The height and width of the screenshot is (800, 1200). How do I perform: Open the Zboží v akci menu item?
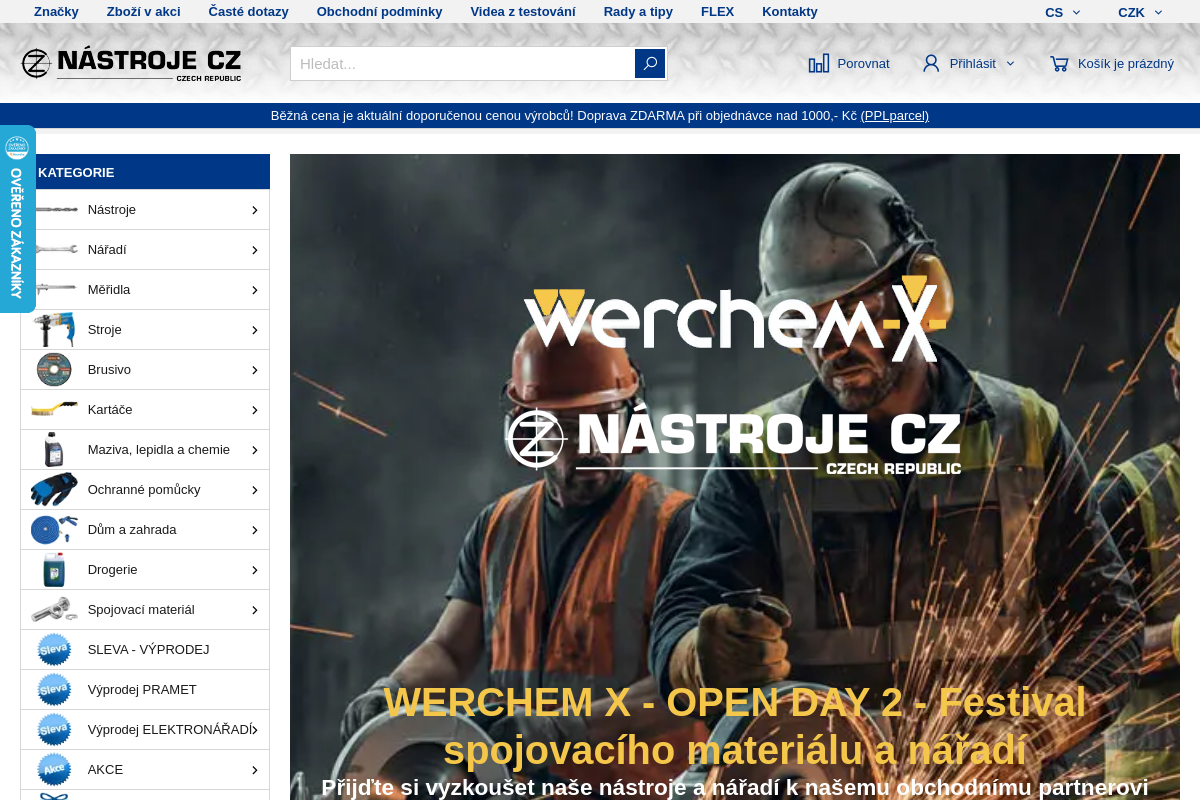pyautogui.click(x=144, y=12)
